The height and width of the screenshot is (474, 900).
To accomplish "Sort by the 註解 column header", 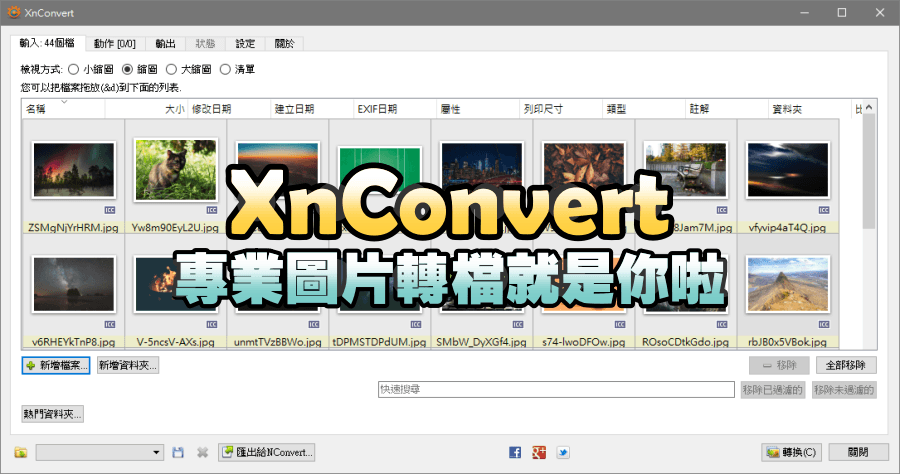I will pos(727,109).
